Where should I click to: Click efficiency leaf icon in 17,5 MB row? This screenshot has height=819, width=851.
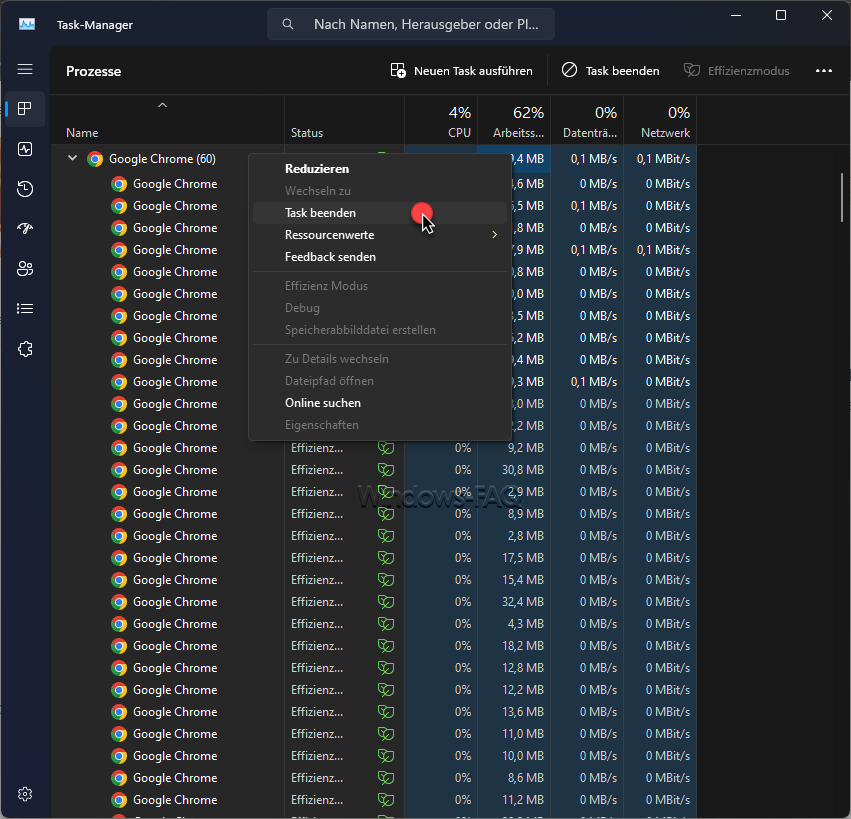point(386,558)
